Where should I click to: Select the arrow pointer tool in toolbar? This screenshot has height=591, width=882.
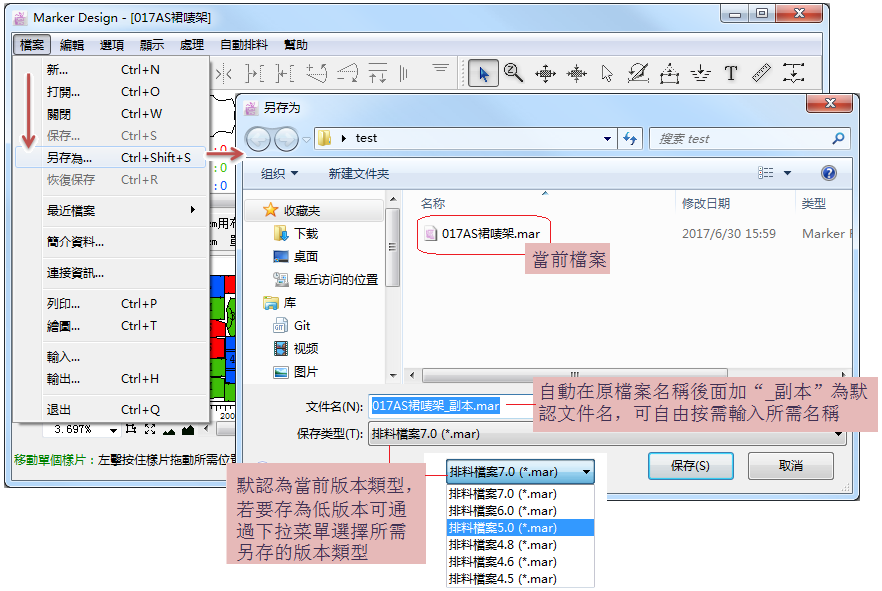484,73
